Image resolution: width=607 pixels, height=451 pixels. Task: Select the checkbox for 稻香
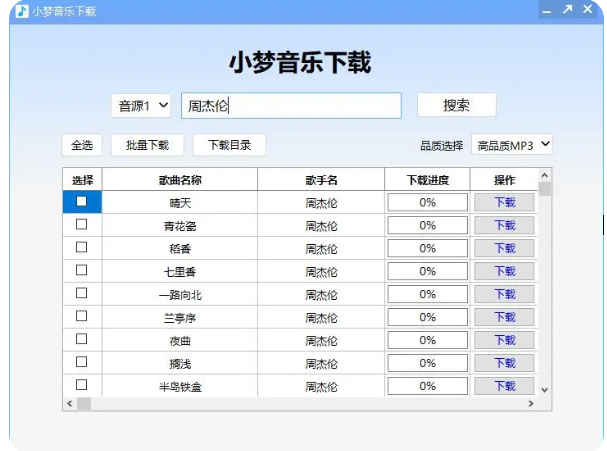pyautogui.click(x=82, y=247)
